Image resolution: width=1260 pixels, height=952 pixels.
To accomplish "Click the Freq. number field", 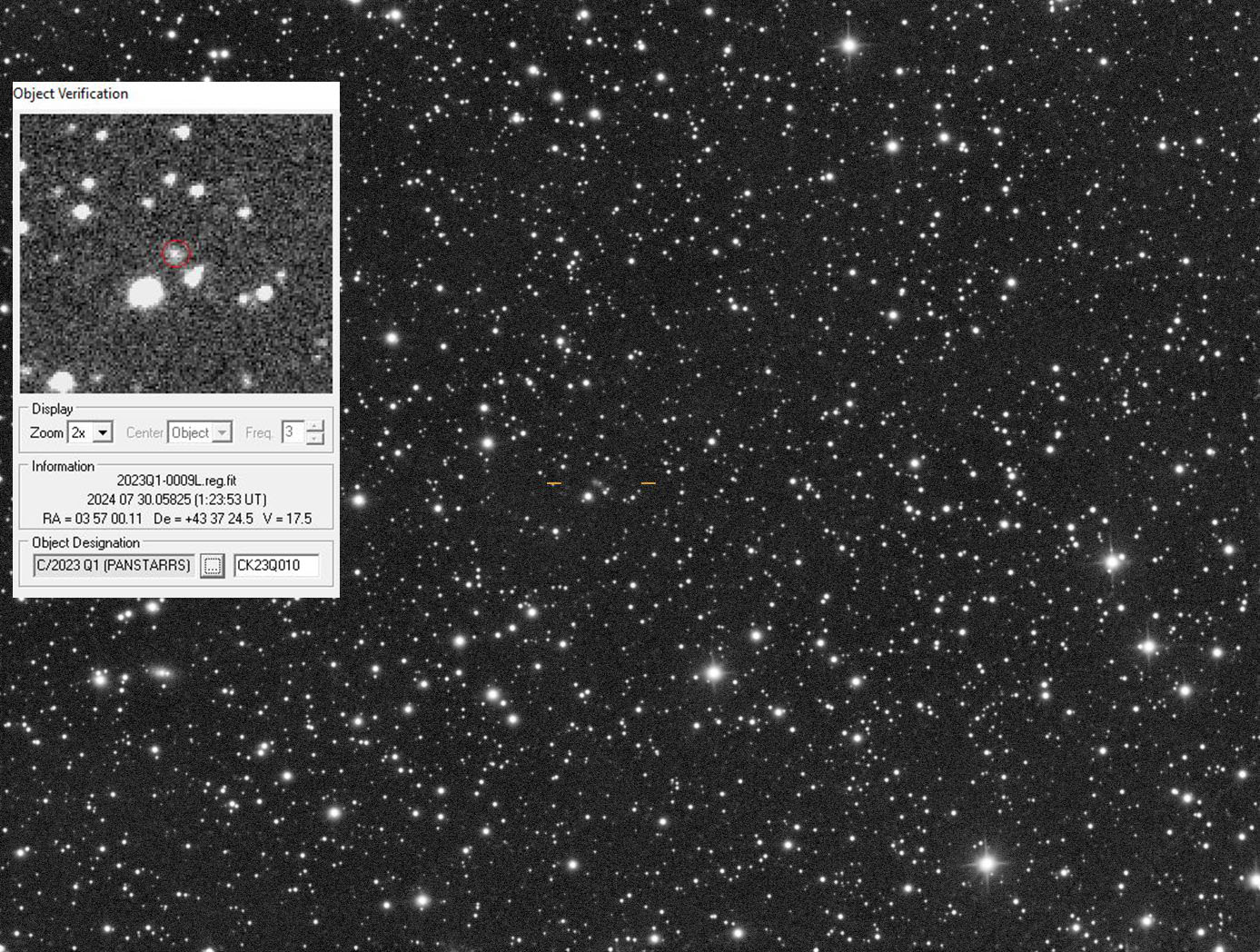I will click(x=293, y=432).
